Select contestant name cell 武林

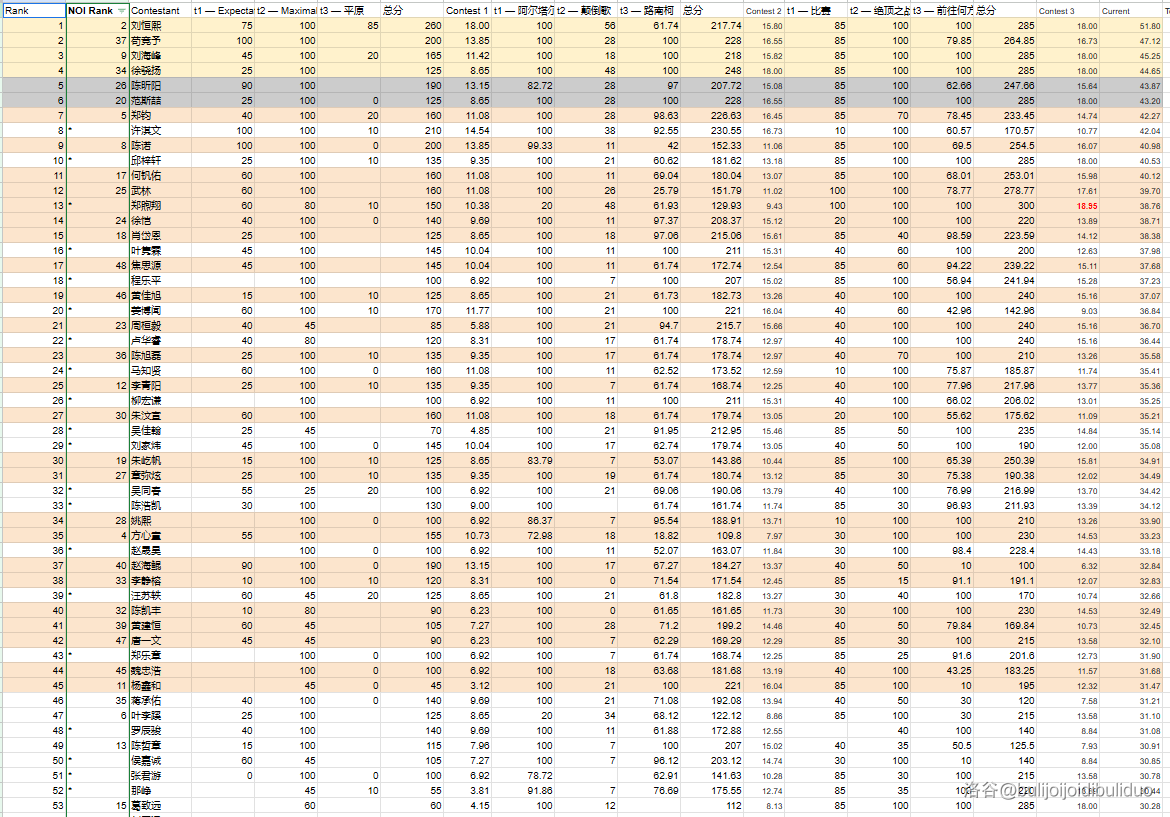[x=158, y=190]
